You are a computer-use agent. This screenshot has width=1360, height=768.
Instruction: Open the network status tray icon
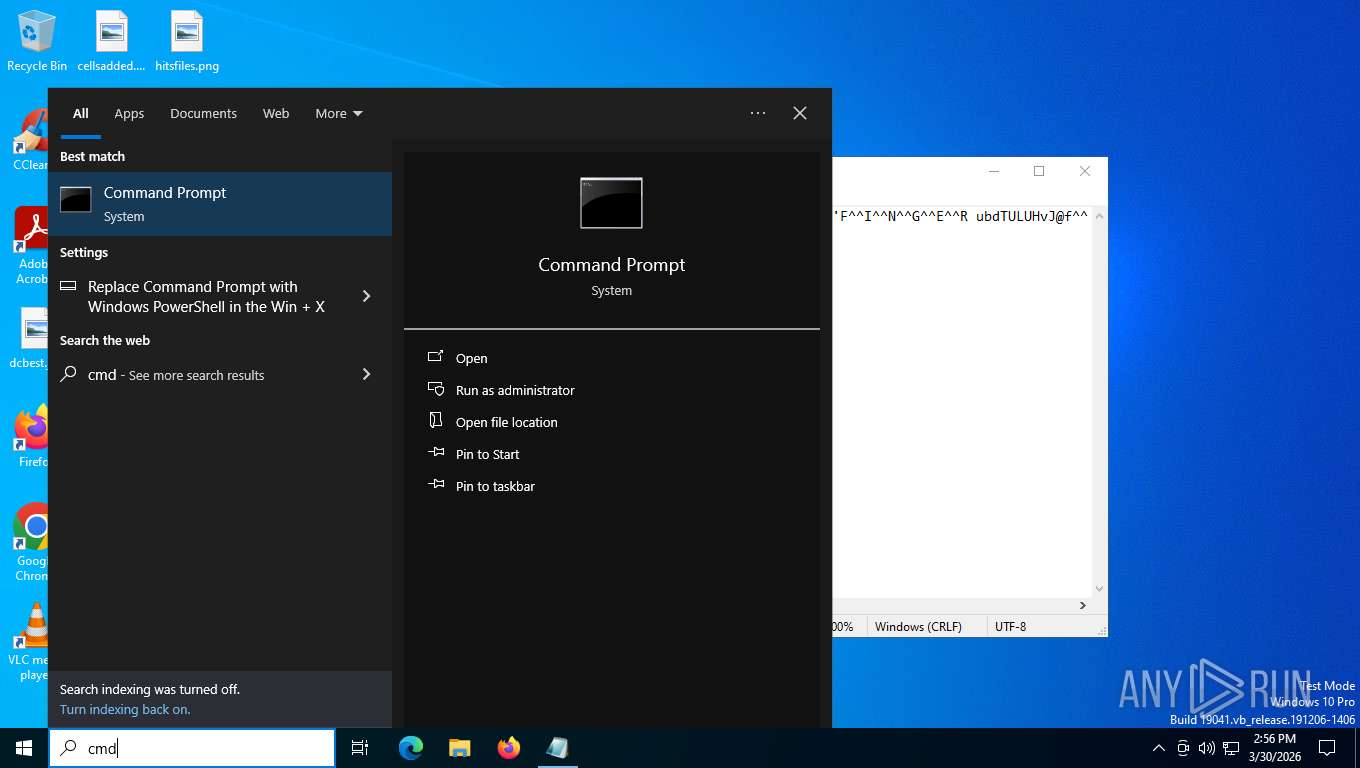tap(1231, 748)
